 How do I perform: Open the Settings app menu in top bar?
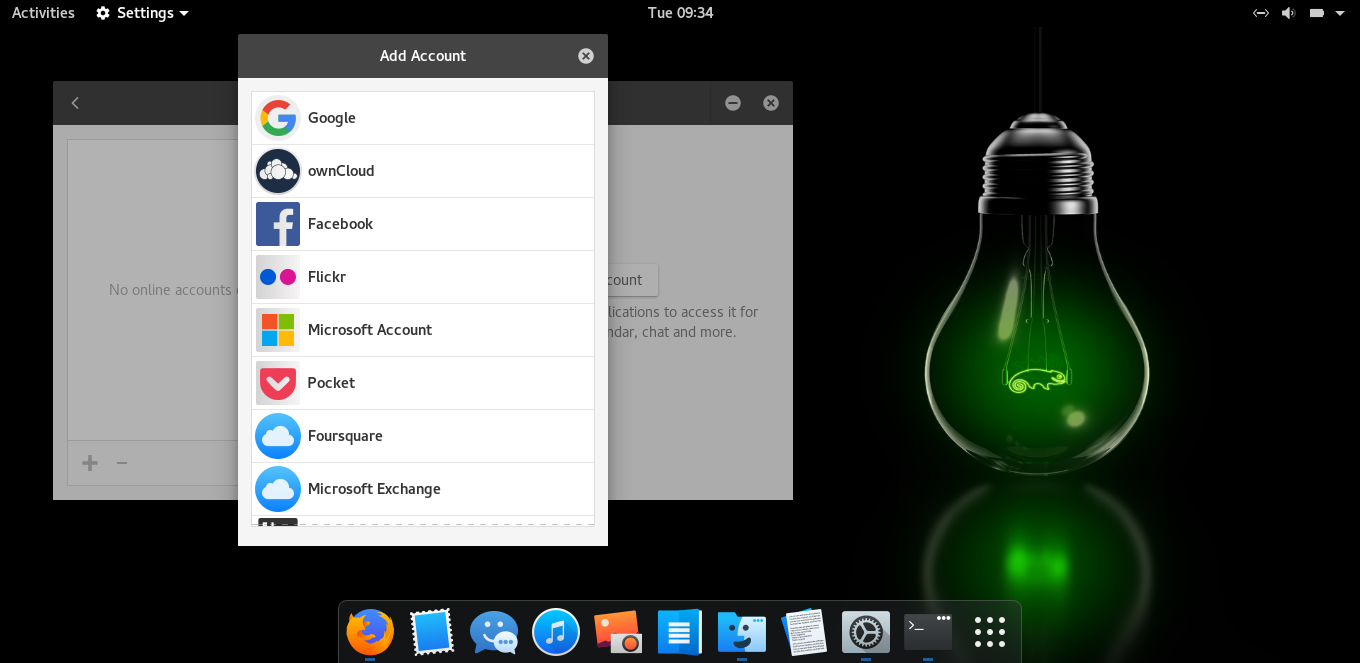143,13
